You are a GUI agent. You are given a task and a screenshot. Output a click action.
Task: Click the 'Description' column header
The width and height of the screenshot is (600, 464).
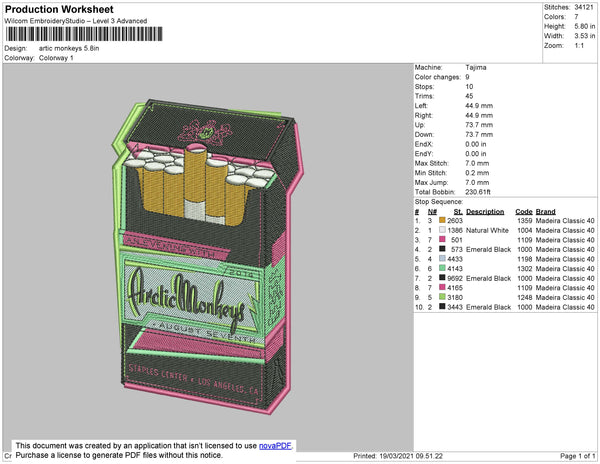click(485, 212)
